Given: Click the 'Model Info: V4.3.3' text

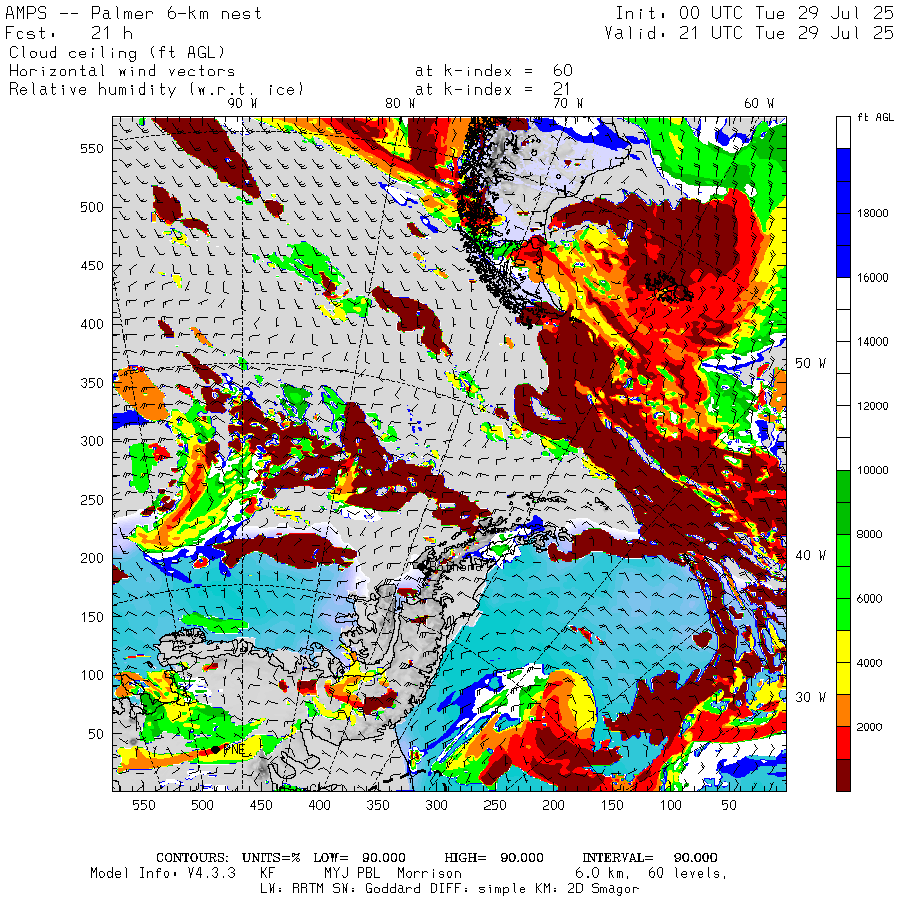Looking at the screenshot, I should point(163,874).
